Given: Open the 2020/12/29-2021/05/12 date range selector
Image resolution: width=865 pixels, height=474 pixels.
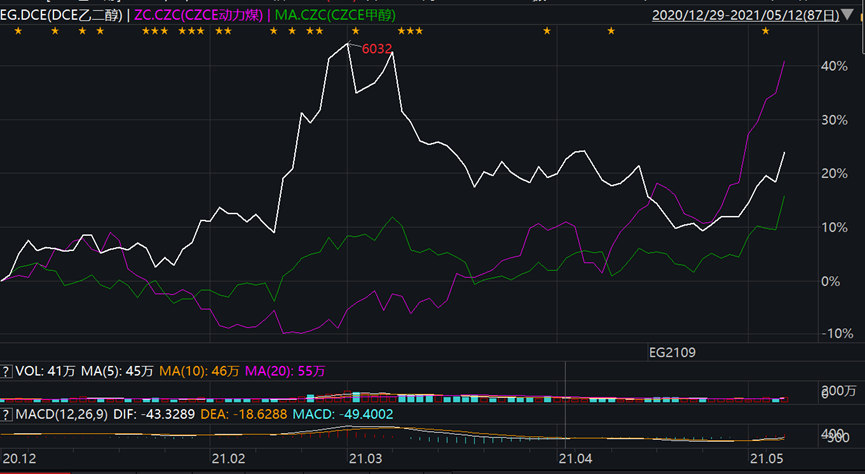Looking at the screenshot, I should click(745, 15).
